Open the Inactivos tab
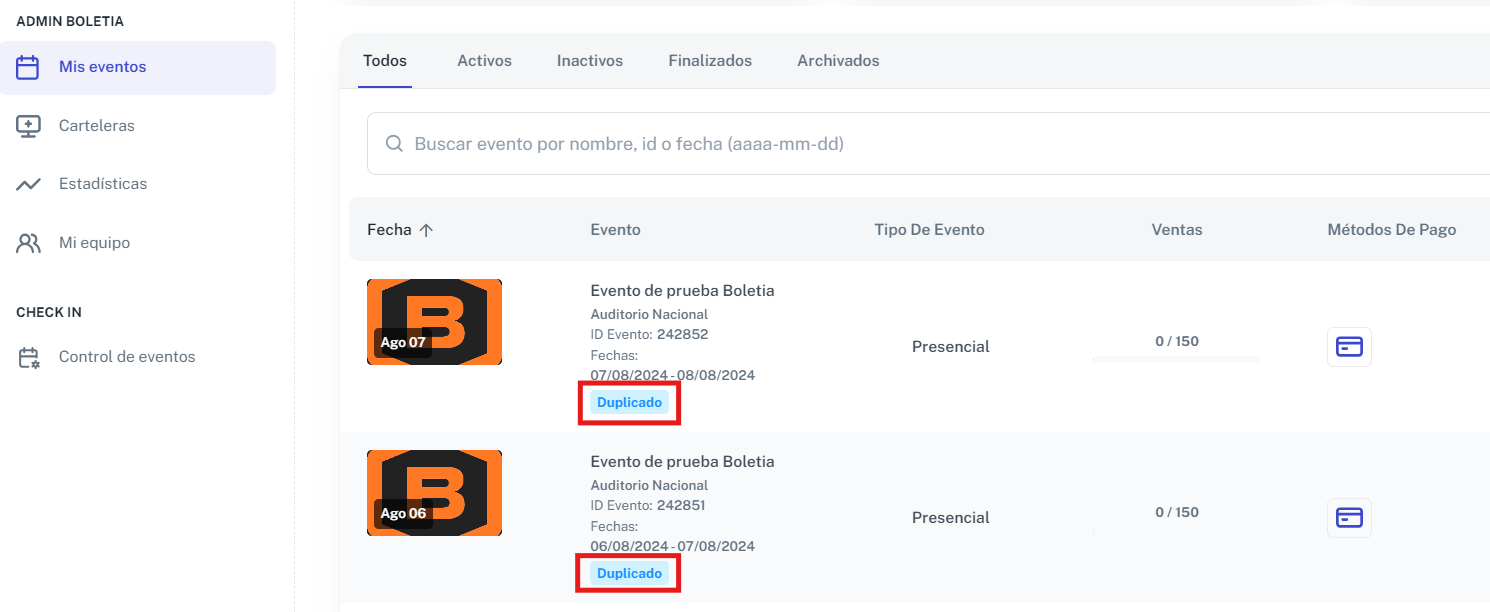Viewport: 1490px width, 612px height. [x=590, y=61]
